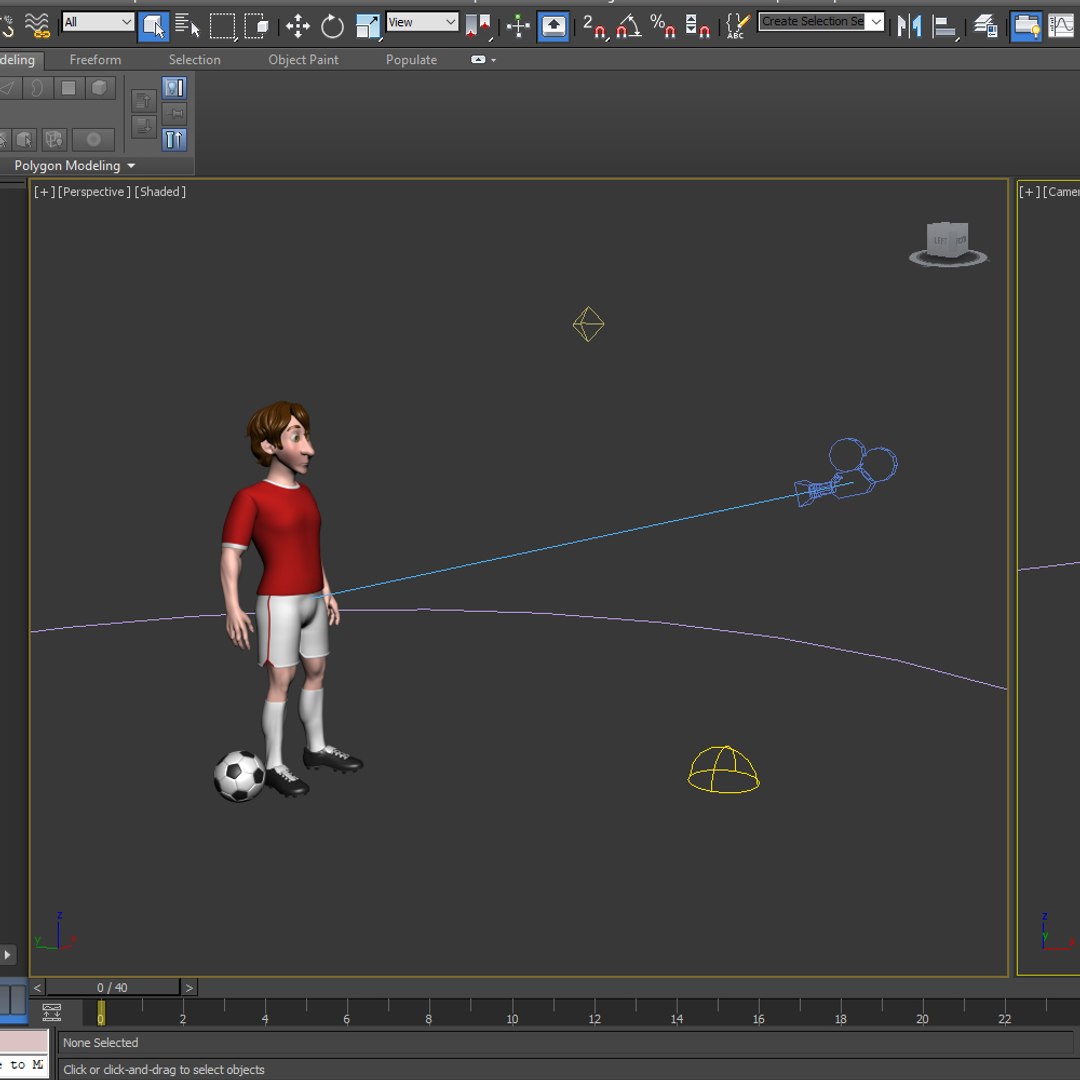Click the Element sub-object cube icon
Screen dimensions: 1080x1080
coord(100,87)
